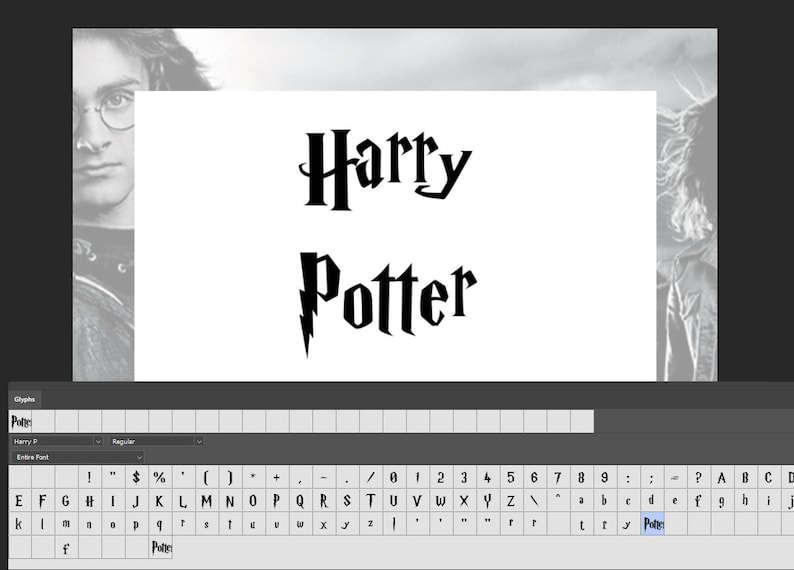Select the uppercase S glyph
794x570 pixels.
click(x=347, y=501)
